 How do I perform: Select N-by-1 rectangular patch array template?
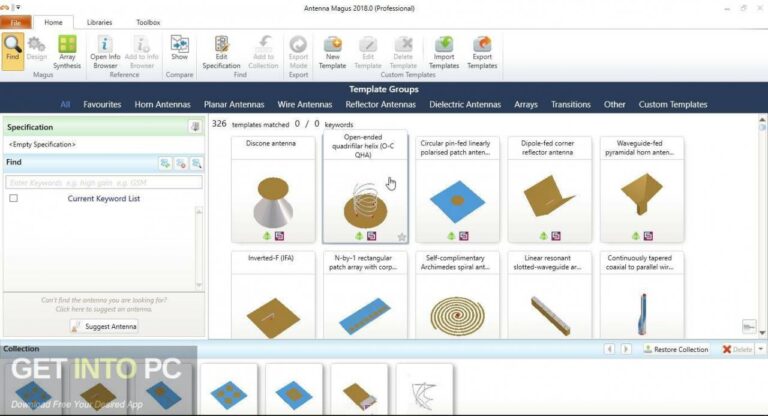pos(365,295)
